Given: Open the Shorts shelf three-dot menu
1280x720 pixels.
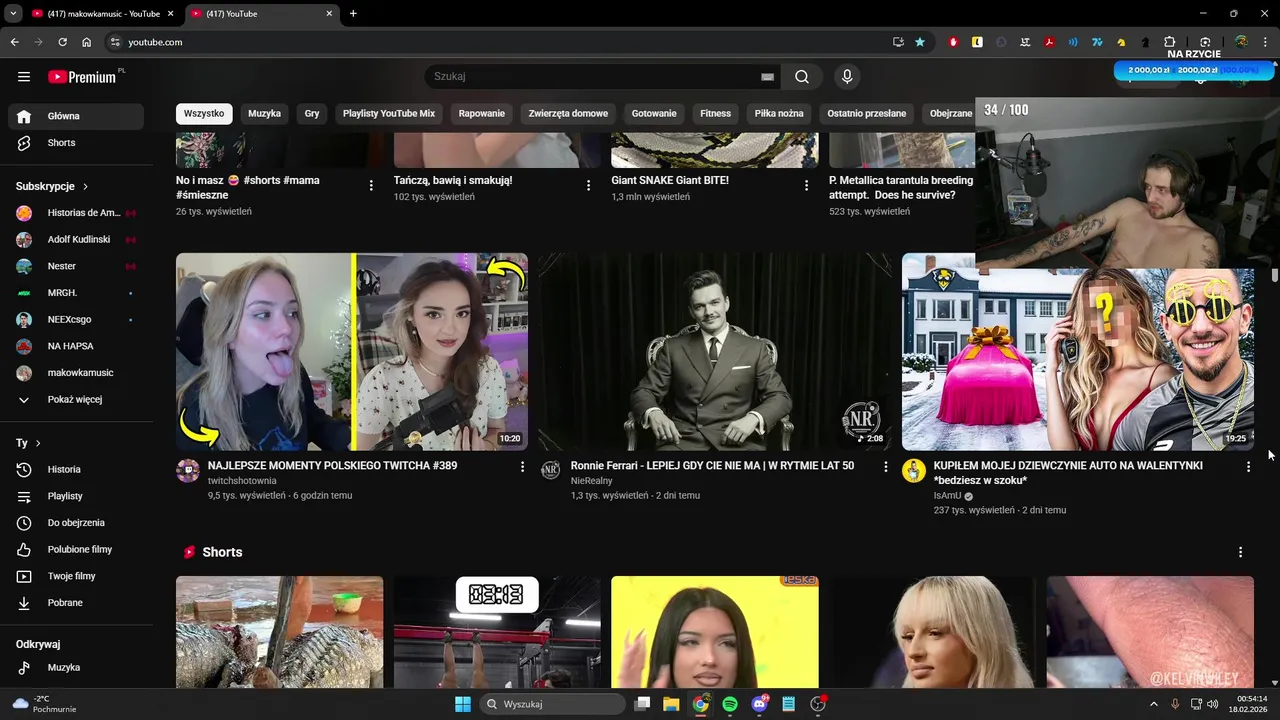Looking at the screenshot, I should tap(1240, 552).
